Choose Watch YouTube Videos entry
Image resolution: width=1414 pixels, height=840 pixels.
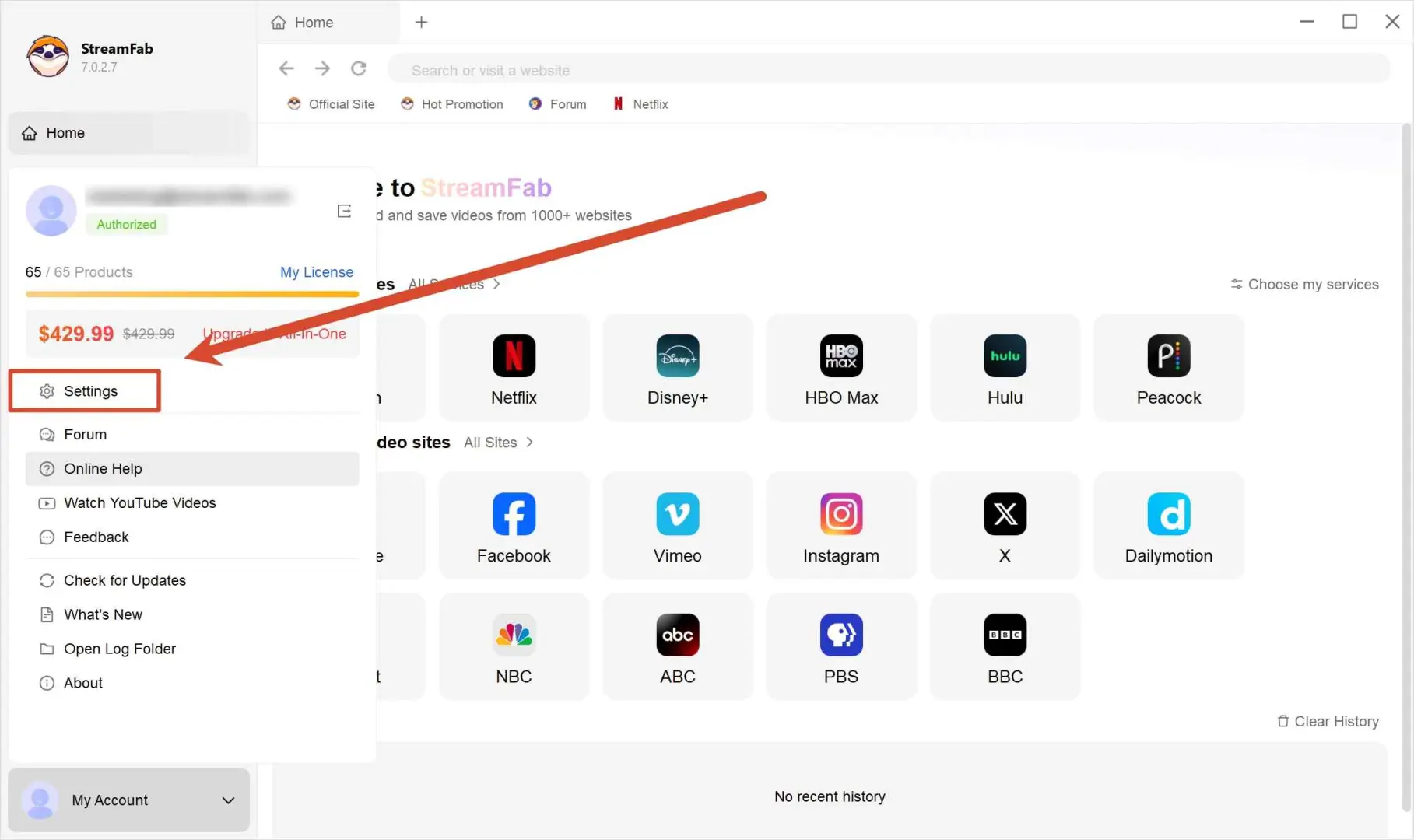coord(192,502)
